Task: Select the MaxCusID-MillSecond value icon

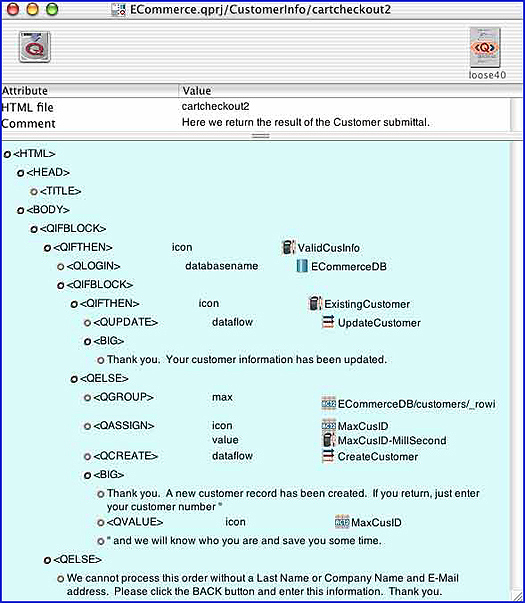Action: click(x=328, y=440)
